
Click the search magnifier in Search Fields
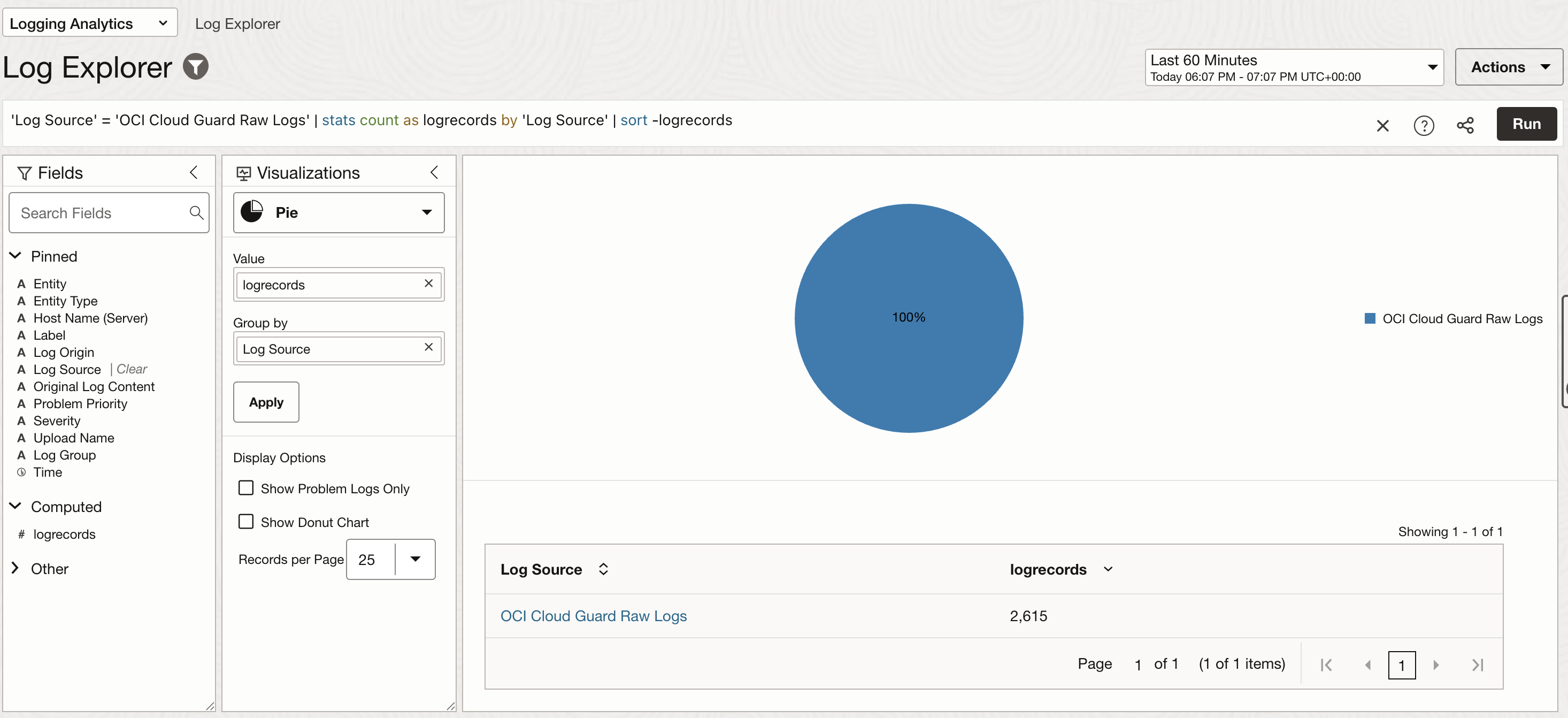(x=196, y=212)
